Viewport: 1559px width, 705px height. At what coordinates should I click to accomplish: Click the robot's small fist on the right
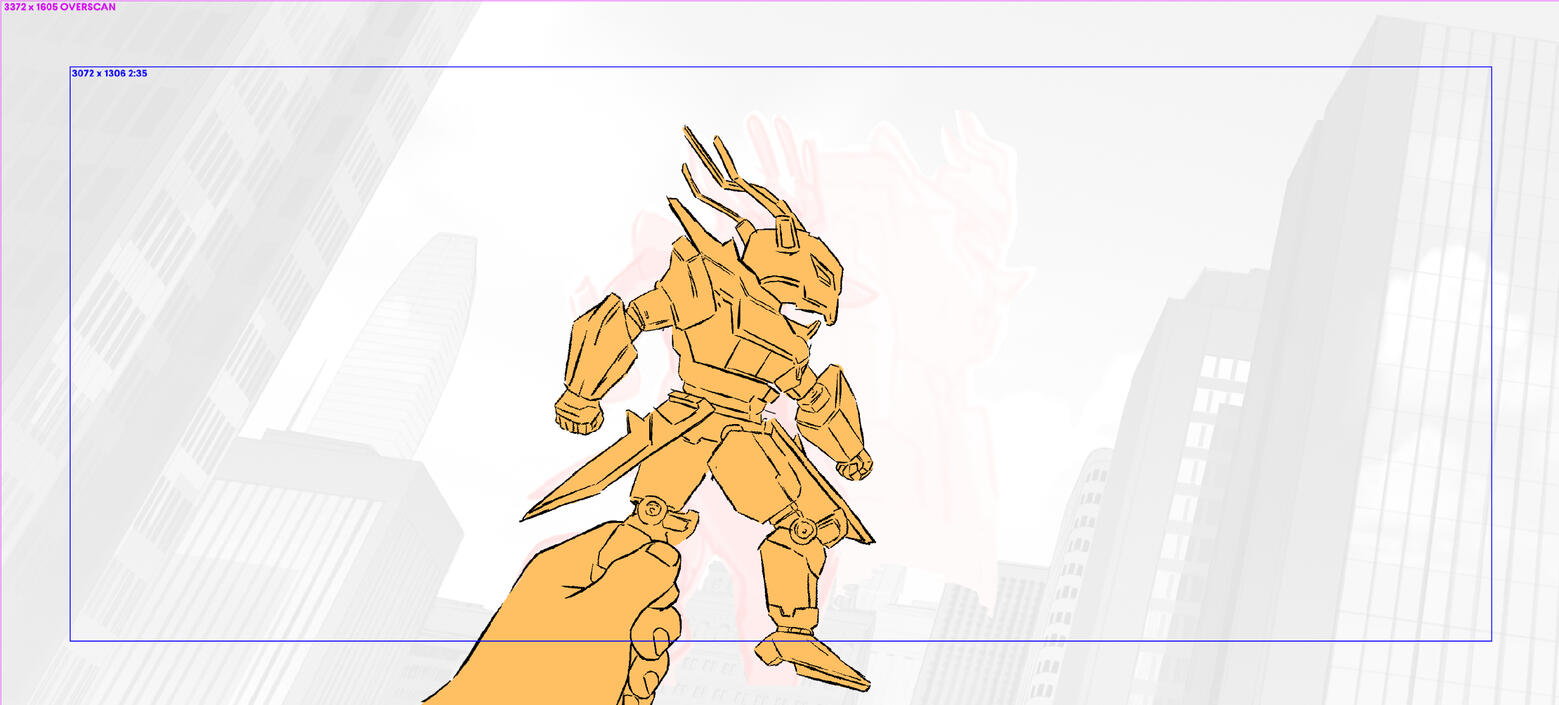coord(854,465)
